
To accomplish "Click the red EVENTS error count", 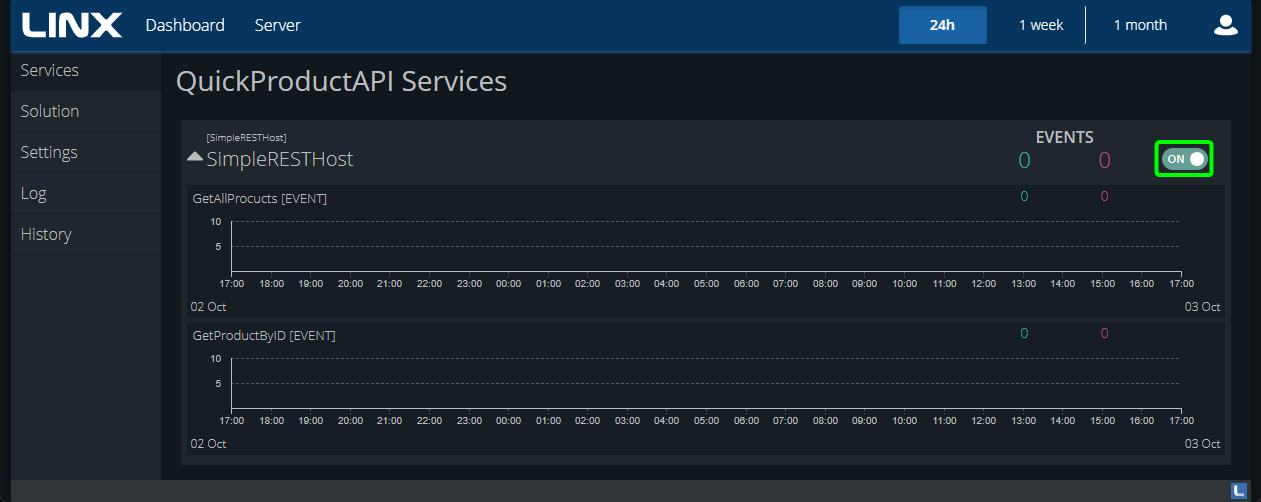I will tap(1104, 160).
